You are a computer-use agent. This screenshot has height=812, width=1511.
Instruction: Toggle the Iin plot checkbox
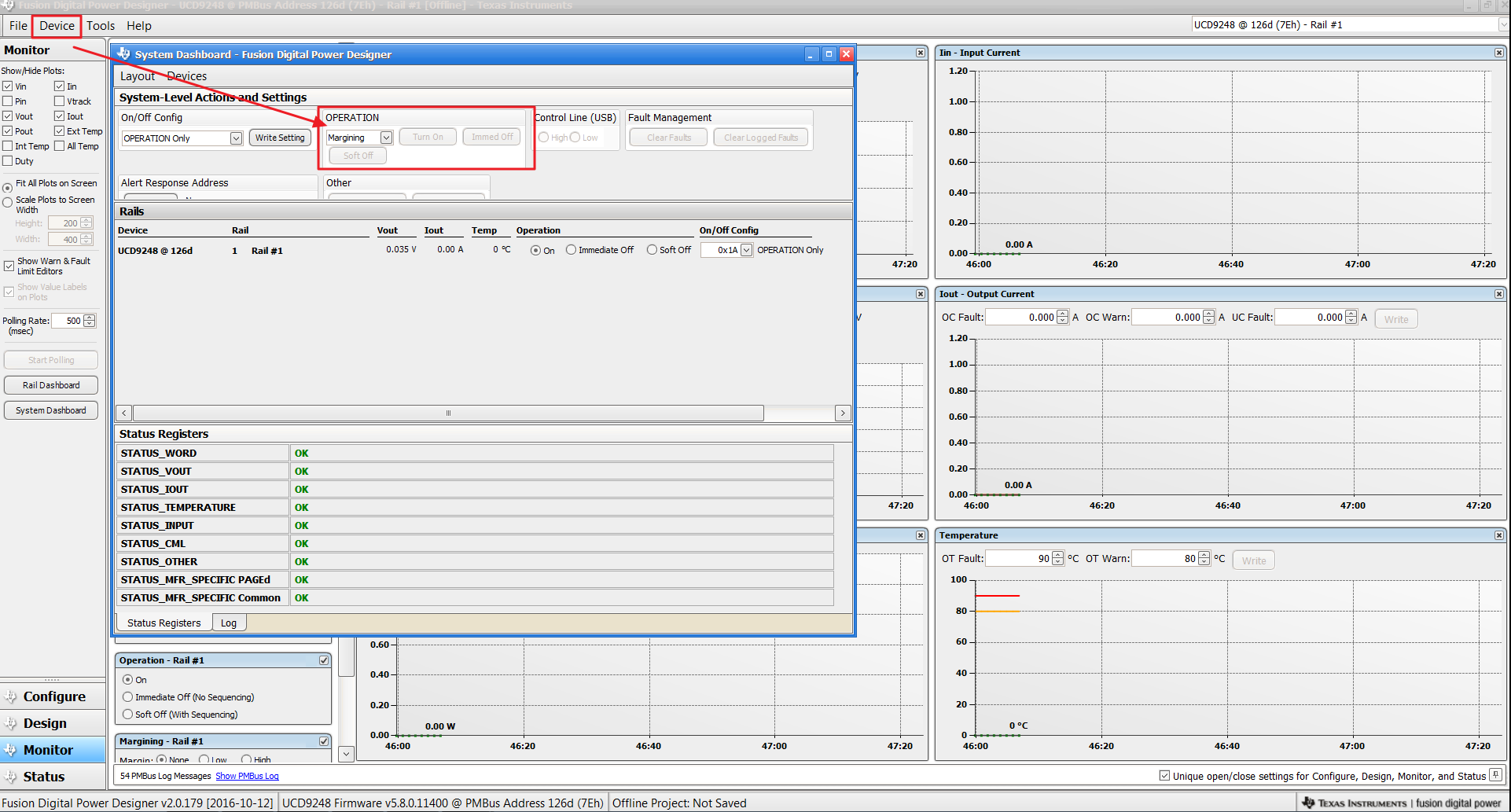point(59,86)
